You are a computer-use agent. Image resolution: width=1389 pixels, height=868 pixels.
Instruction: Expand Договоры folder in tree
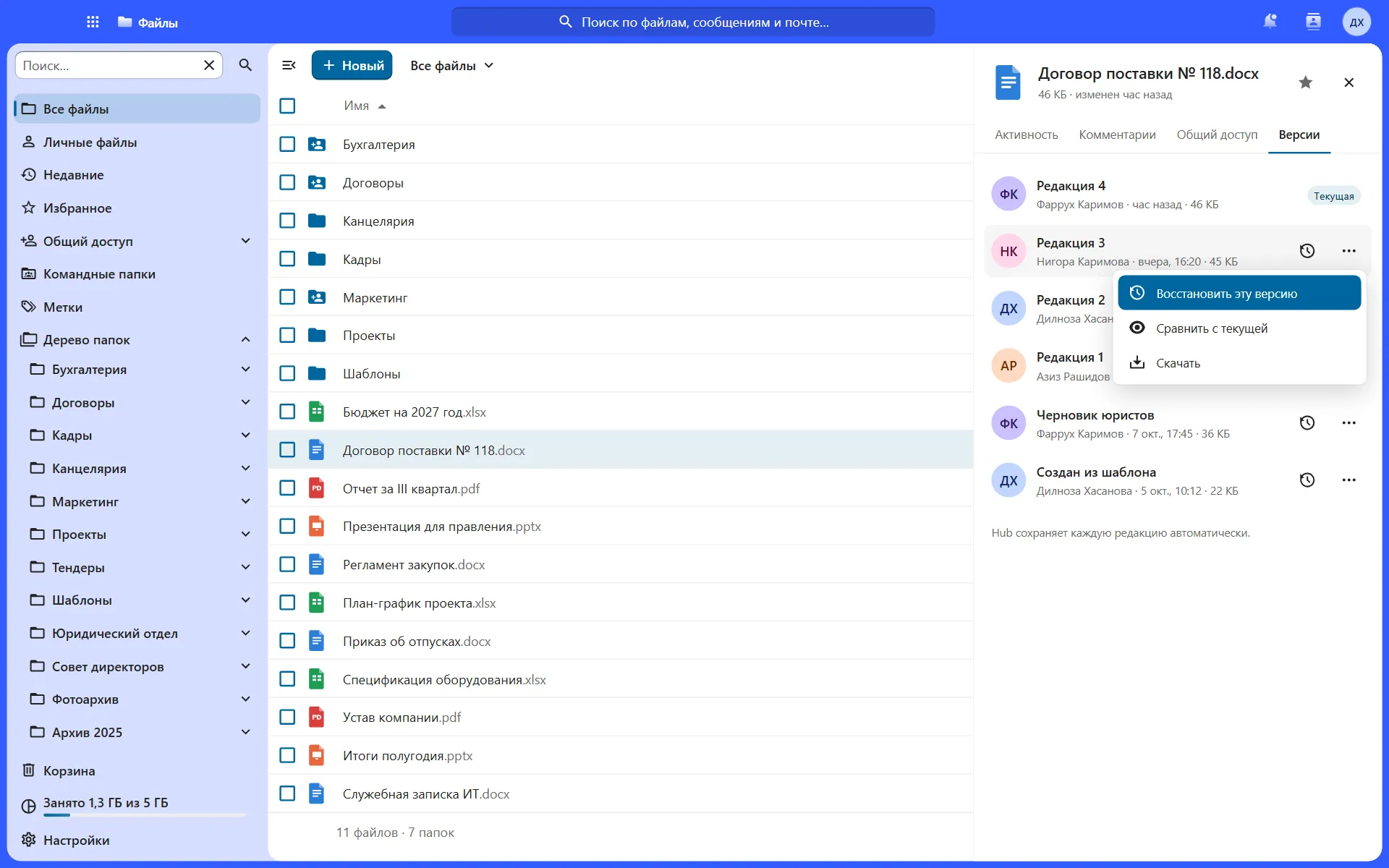point(245,402)
